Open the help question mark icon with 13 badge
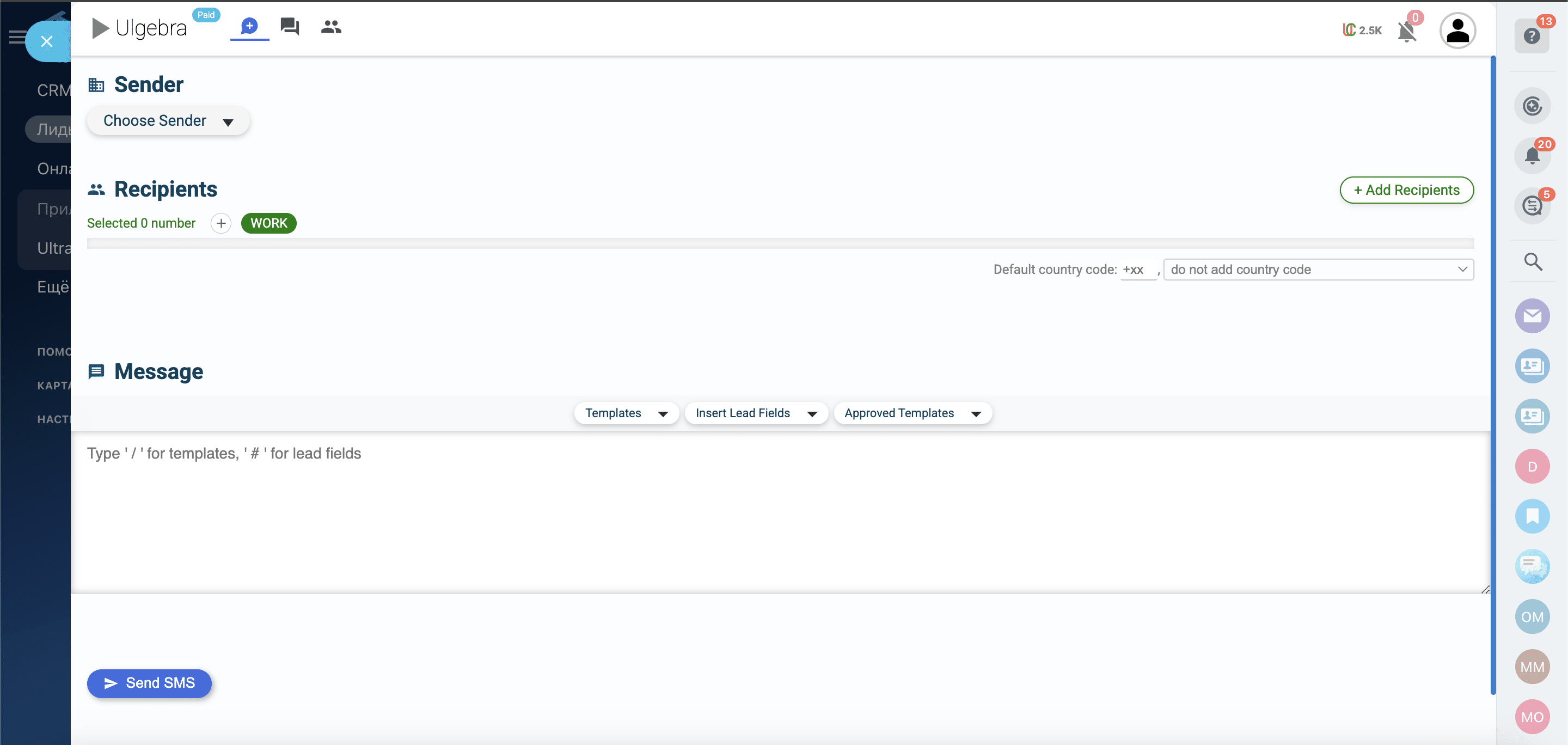The width and height of the screenshot is (1568, 745). pyautogui.click(x=1533, y=36)
